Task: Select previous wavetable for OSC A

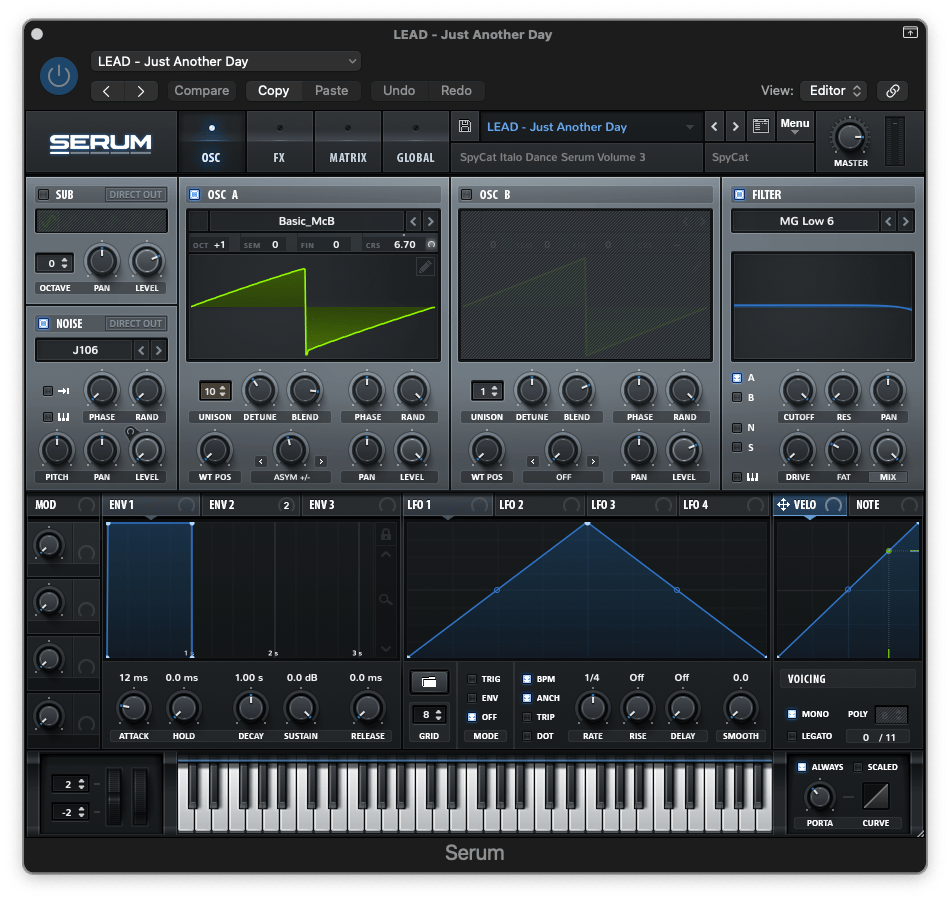Action: click(413, 221)
